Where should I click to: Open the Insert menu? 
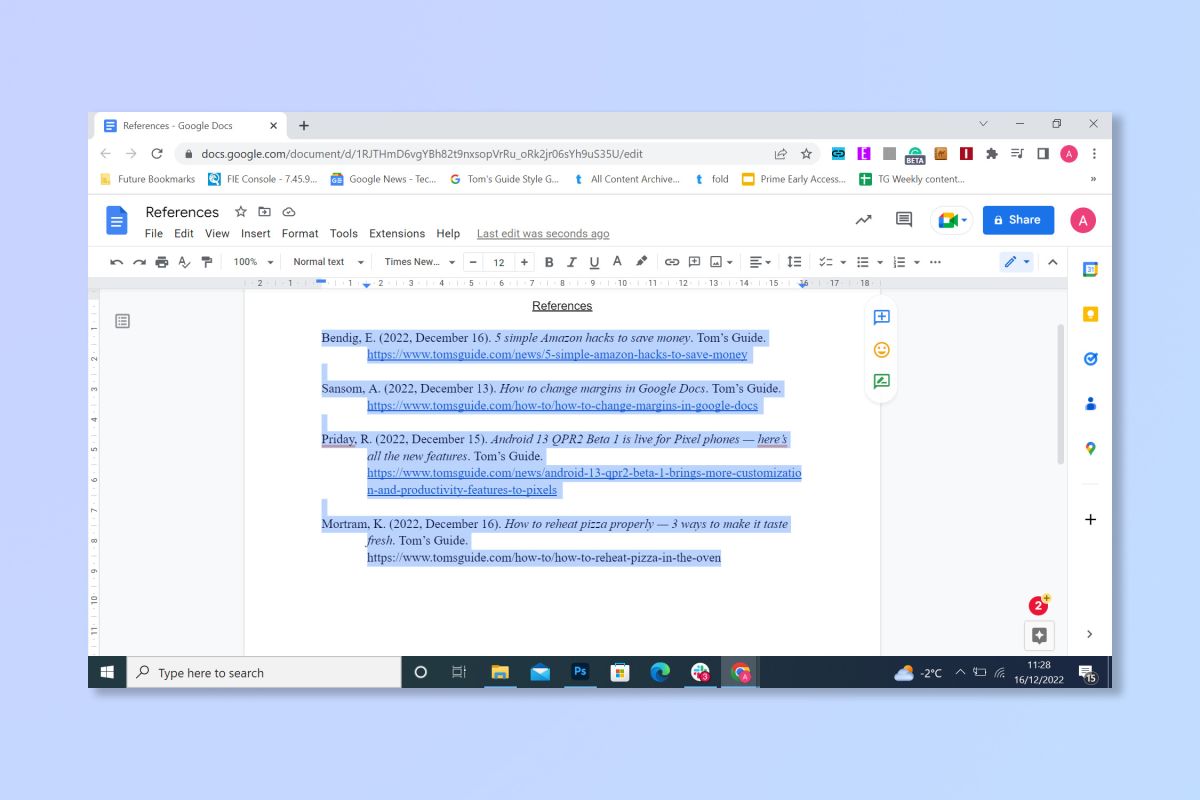[256, 234]
